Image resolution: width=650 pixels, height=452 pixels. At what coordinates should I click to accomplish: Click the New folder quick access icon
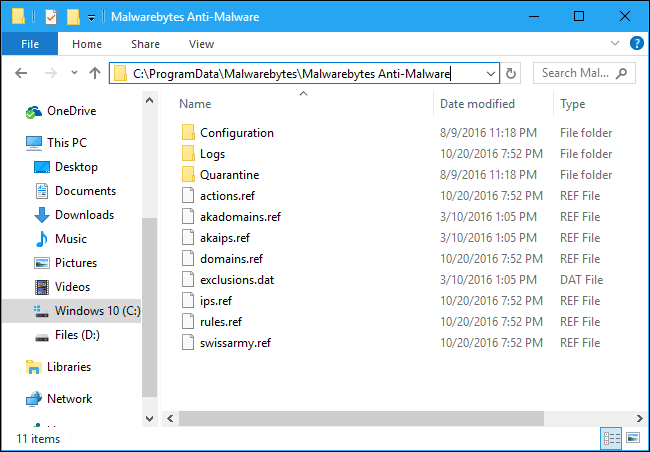[x=72, y=16]
